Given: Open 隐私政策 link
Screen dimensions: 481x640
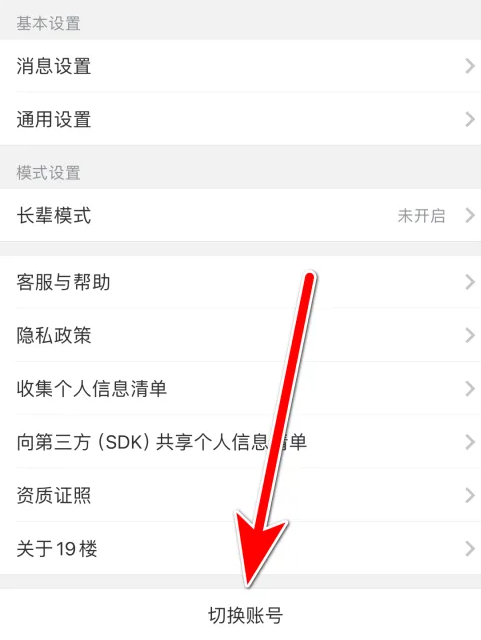Looking at the screenshot, I should pos(240,335).
